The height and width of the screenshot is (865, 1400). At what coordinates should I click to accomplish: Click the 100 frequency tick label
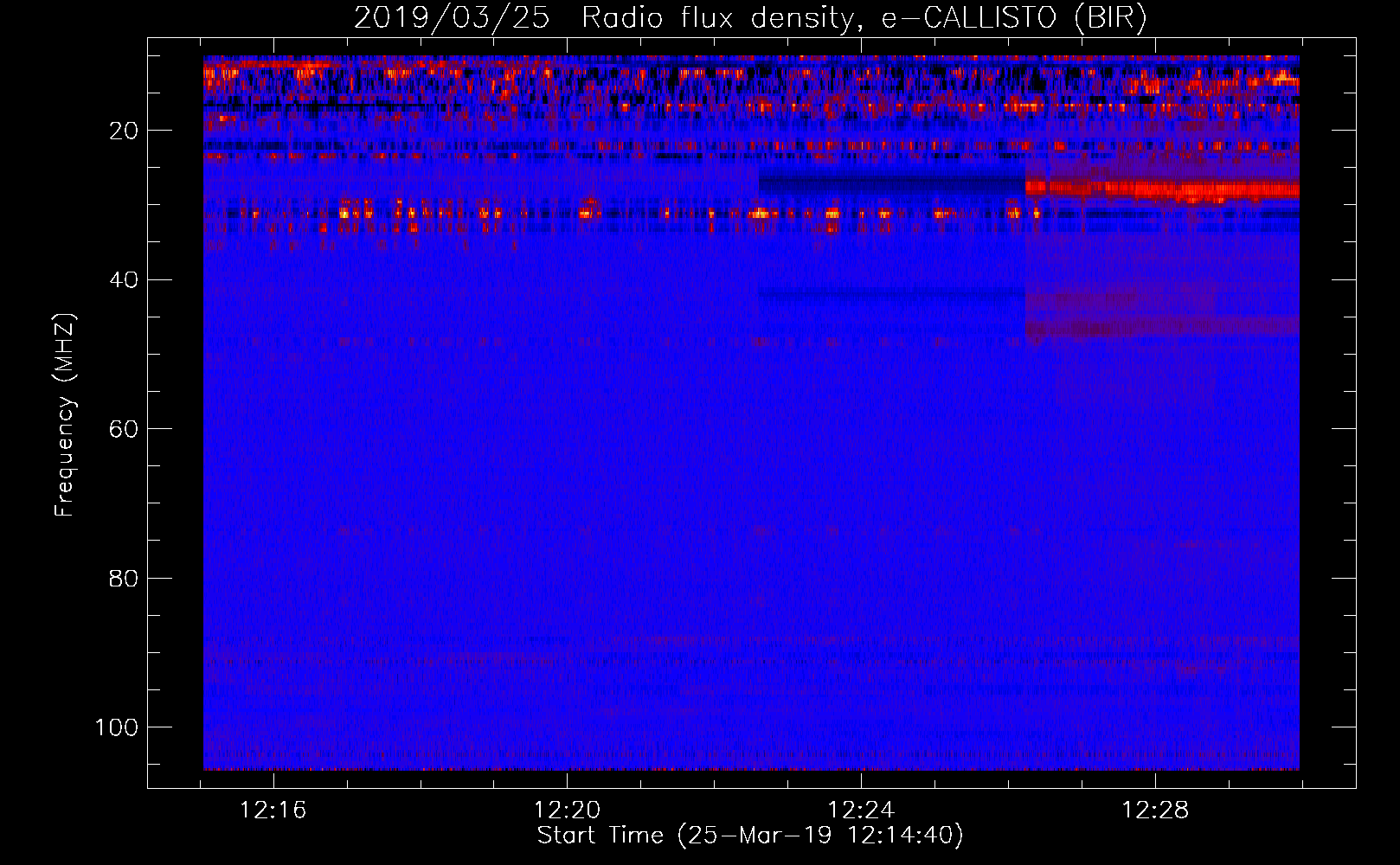(117, 727)
